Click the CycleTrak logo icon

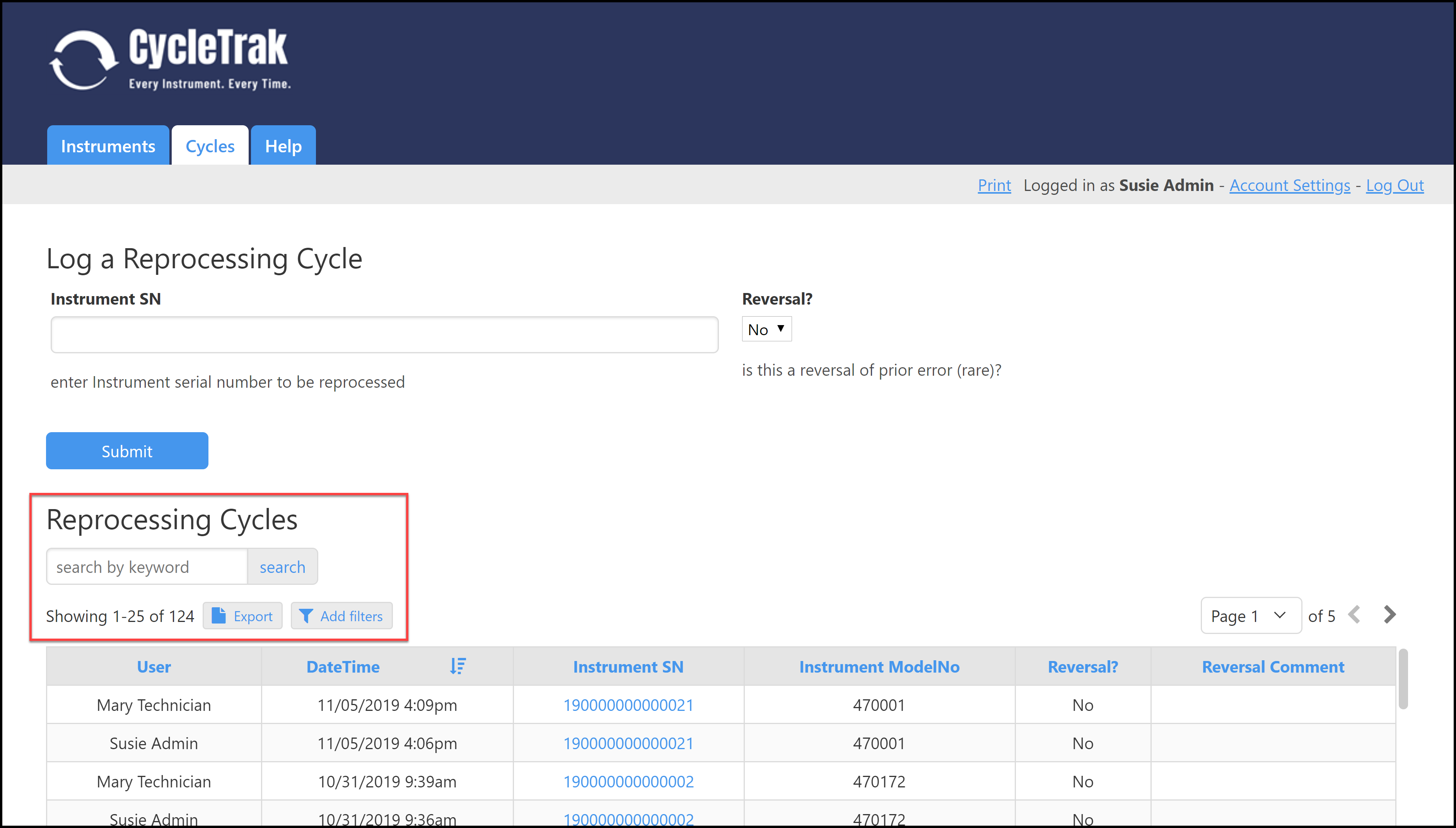83,60
